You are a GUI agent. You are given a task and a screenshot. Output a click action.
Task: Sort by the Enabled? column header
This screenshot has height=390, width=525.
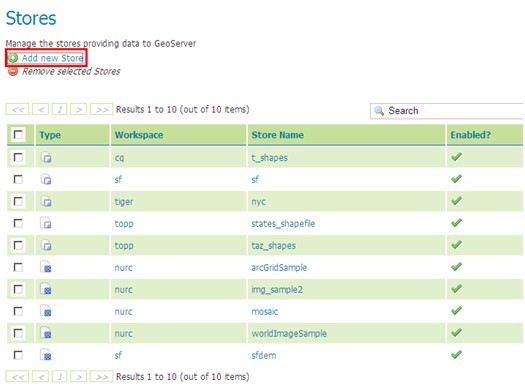click(470, 135)
